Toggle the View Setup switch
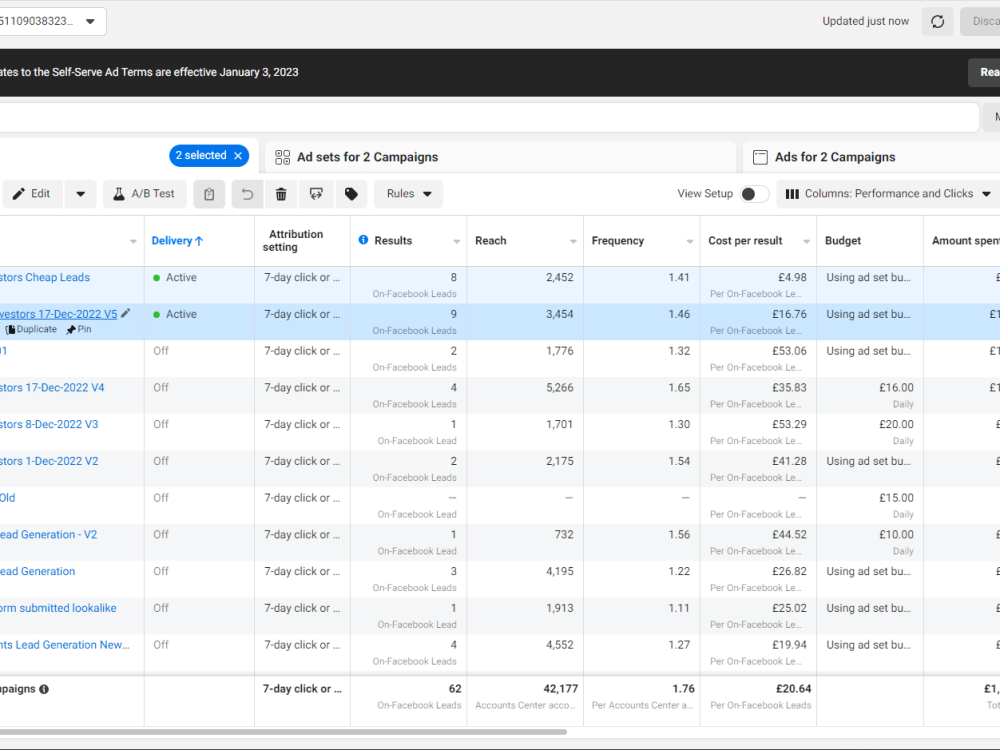The image size is (1000, 750). 754,194
